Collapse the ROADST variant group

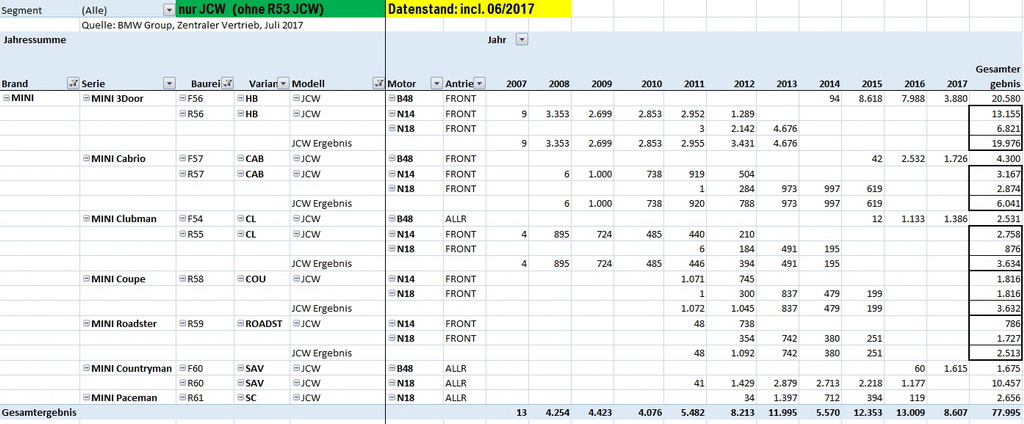coord(240,324)
